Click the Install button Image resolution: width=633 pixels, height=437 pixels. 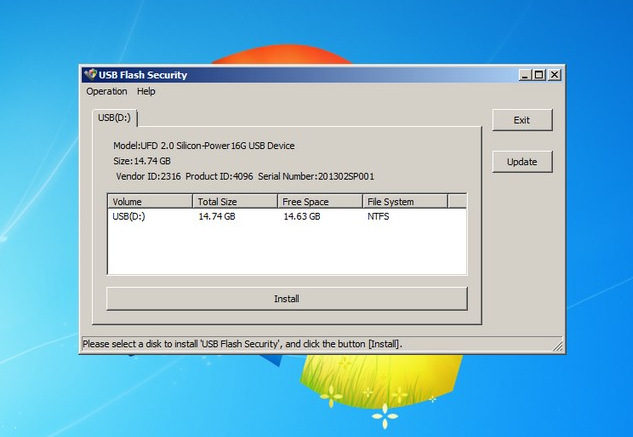tap(287, 298)
